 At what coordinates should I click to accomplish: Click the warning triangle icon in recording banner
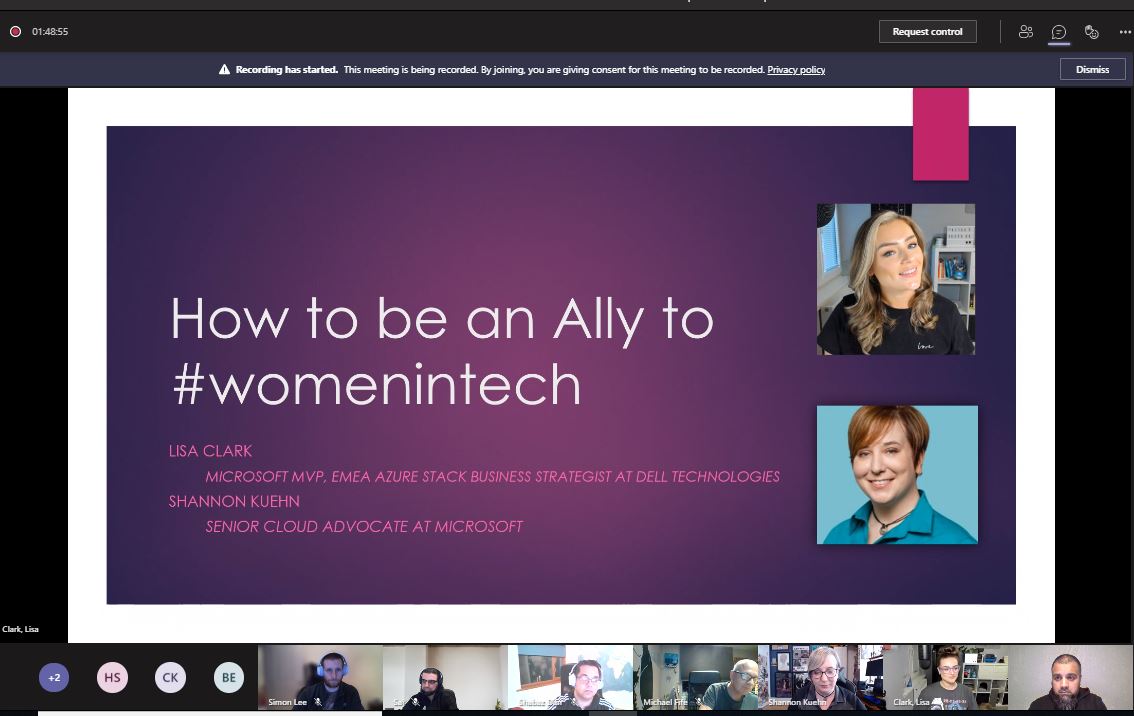click(x=224, y=69)
